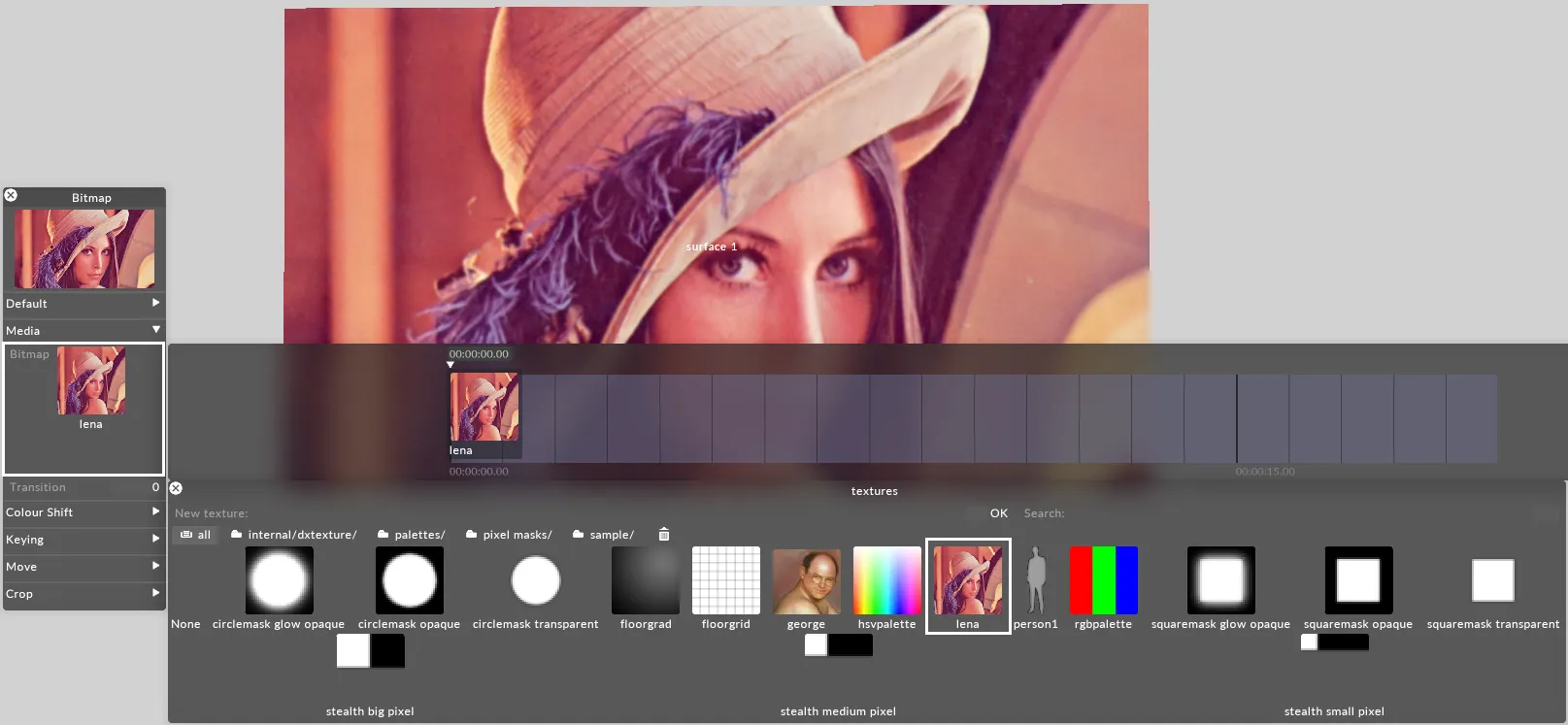Close the Bitmap layer editor

[x=11, y=195]
